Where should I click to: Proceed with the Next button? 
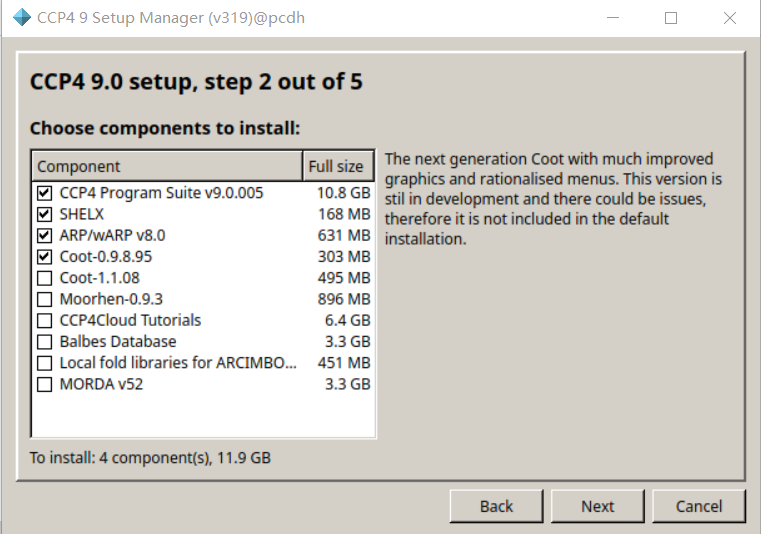click(597, 506)
